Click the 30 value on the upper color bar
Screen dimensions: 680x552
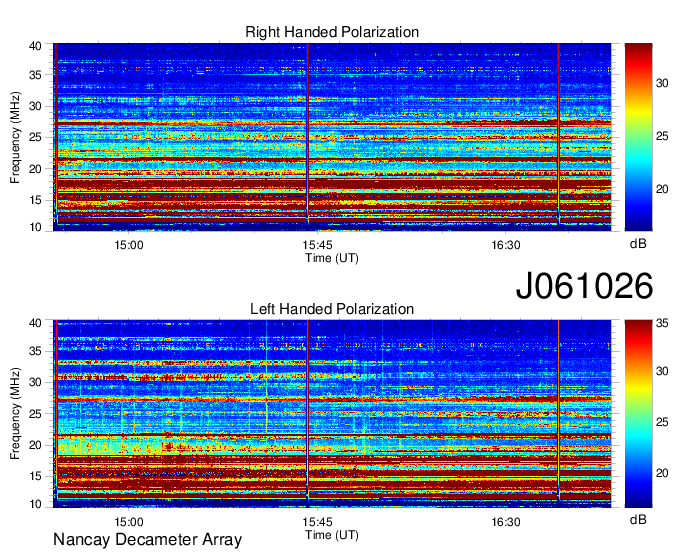[662, 83]
